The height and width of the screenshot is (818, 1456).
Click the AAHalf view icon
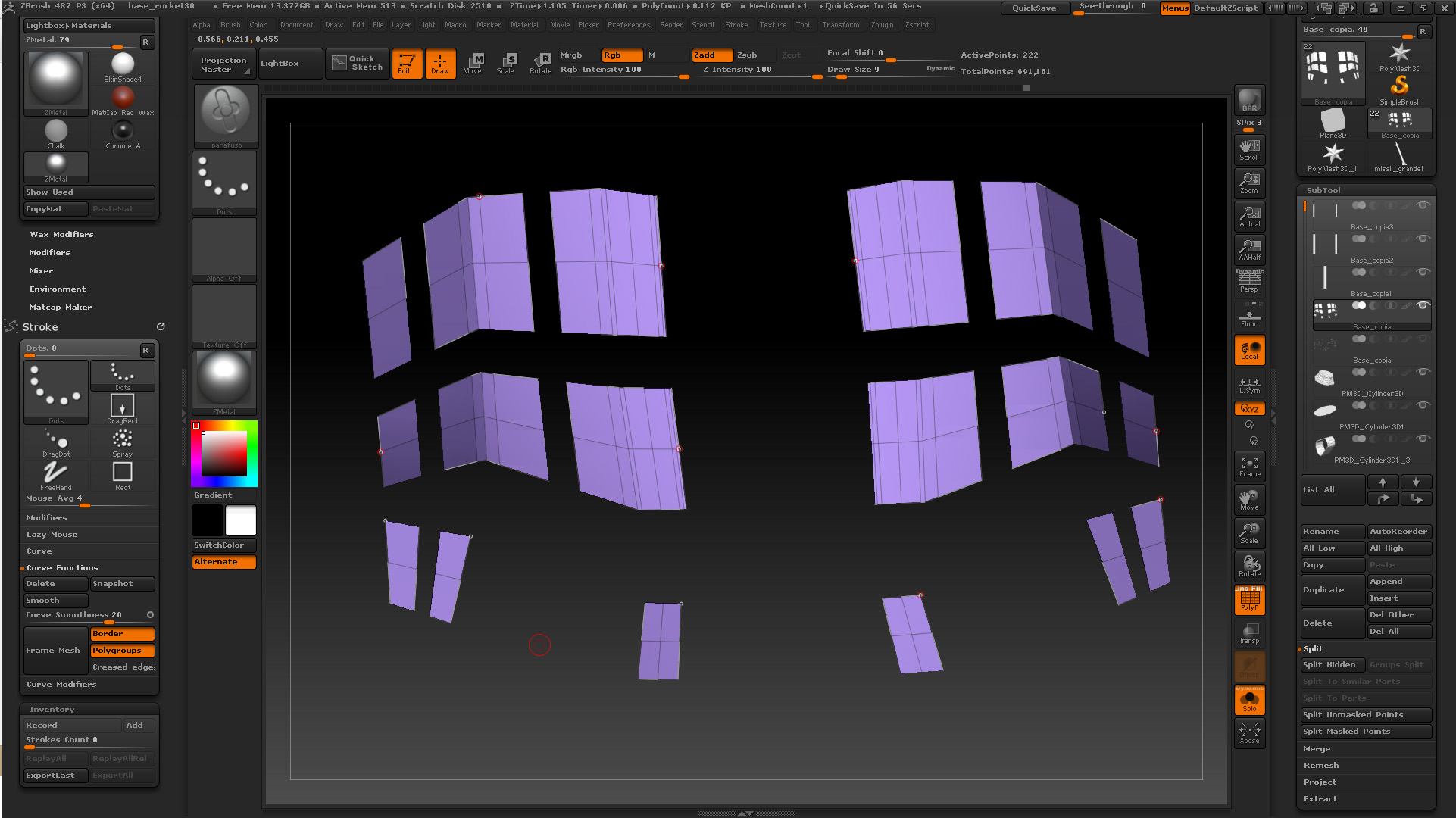coord(1249,249)
